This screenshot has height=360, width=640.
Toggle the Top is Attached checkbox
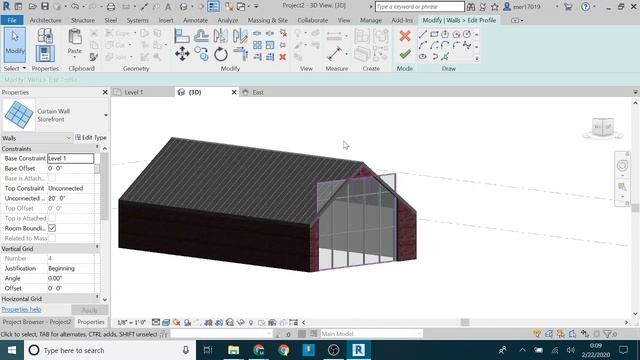[x=52, y=218]
